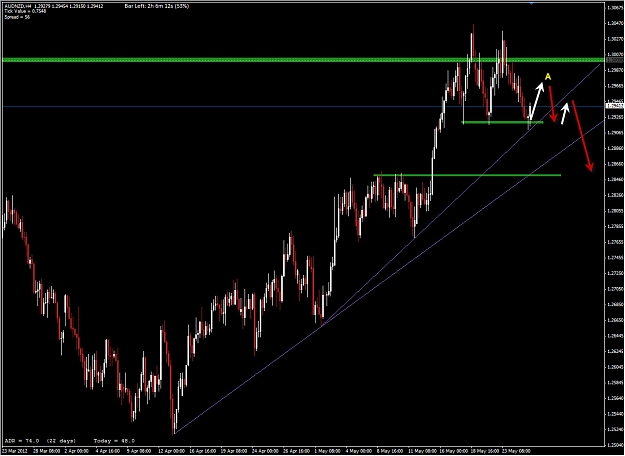Select the green horizontal line near early May highs
The image size is (625, 456).
click(x=467, y=175)
